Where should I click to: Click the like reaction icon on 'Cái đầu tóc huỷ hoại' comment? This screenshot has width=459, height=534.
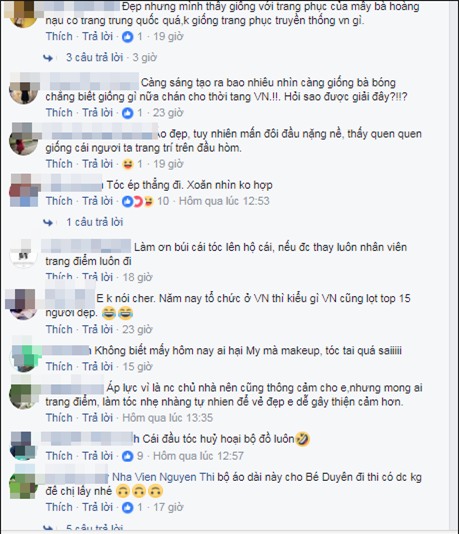click(128, 456)
